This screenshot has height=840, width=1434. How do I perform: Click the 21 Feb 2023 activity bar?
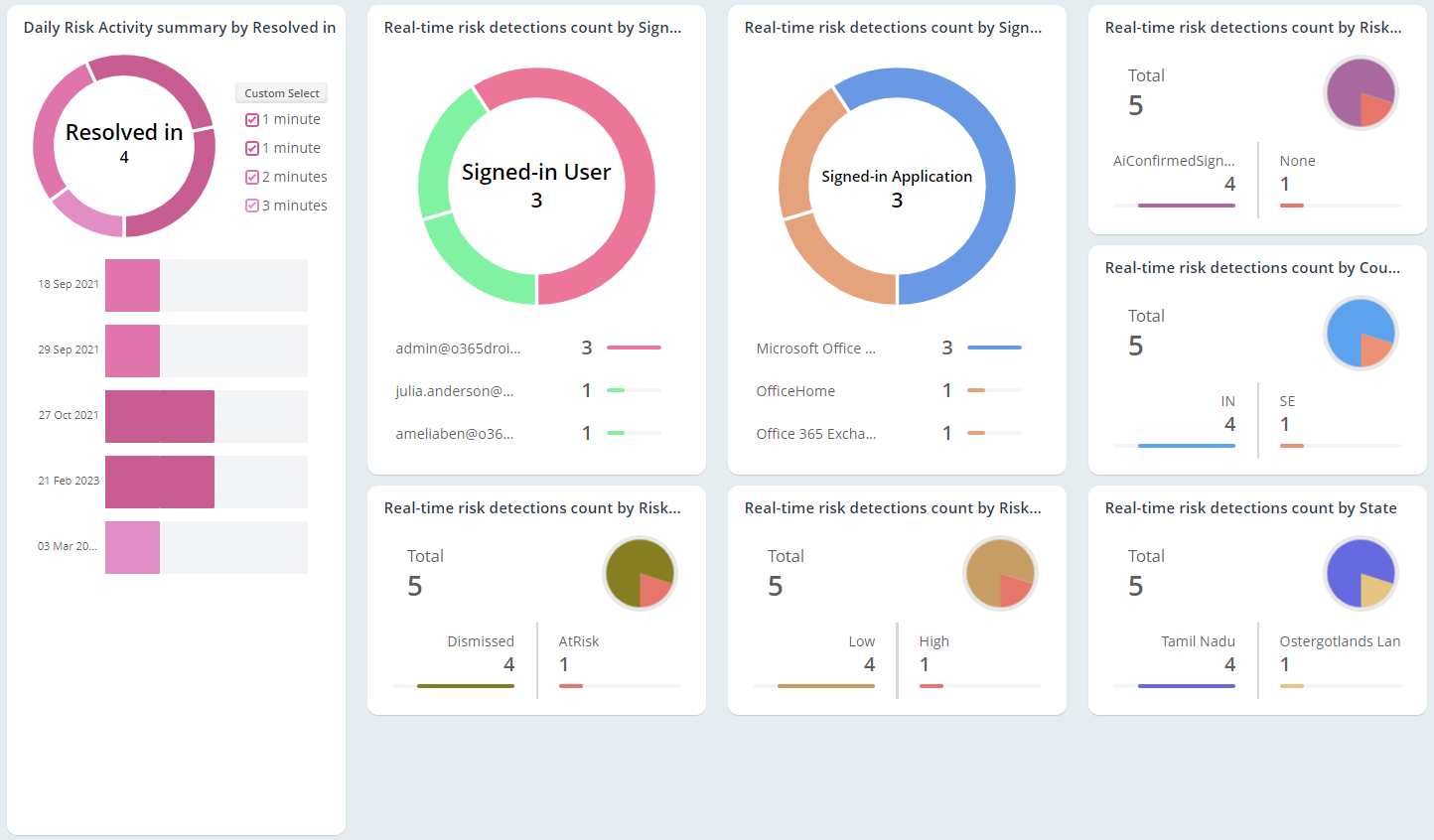(160, 482)
